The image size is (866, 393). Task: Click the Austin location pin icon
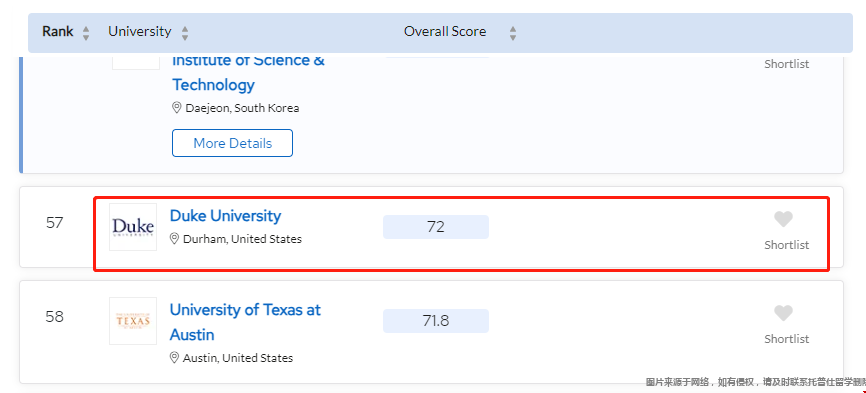[175, 358]
